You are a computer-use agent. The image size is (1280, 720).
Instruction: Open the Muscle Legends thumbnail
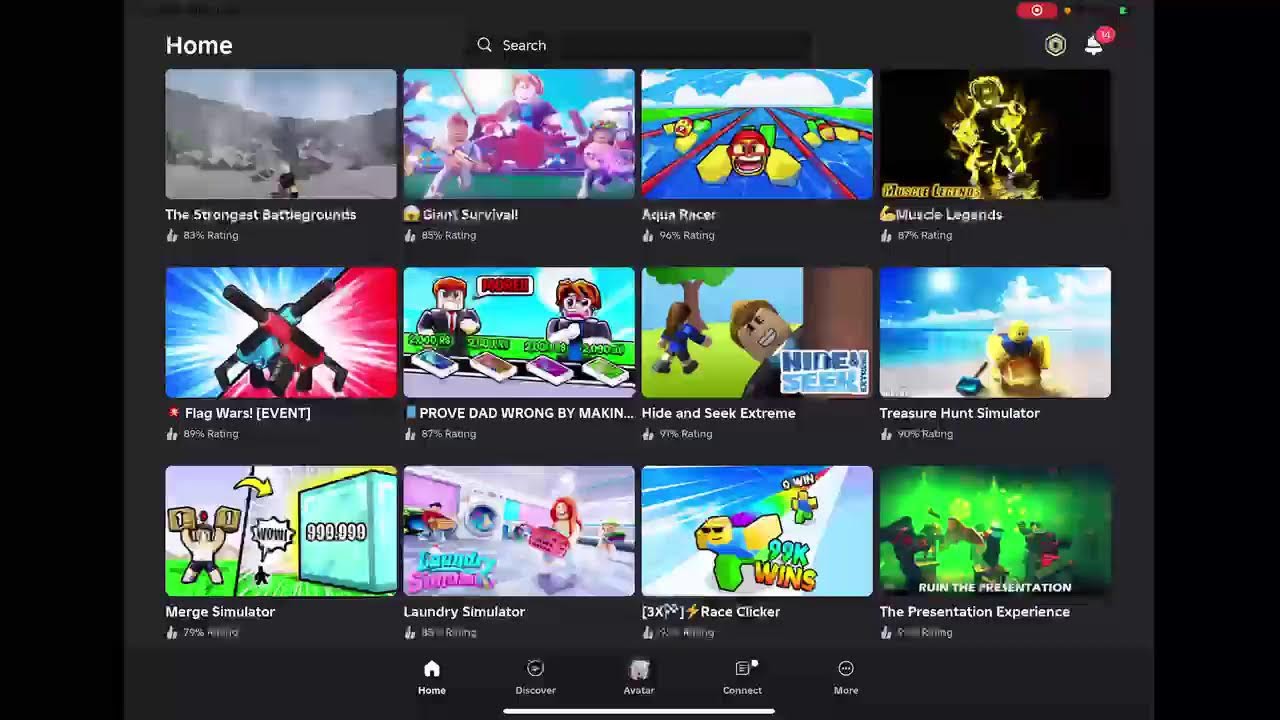click(995, 134)
